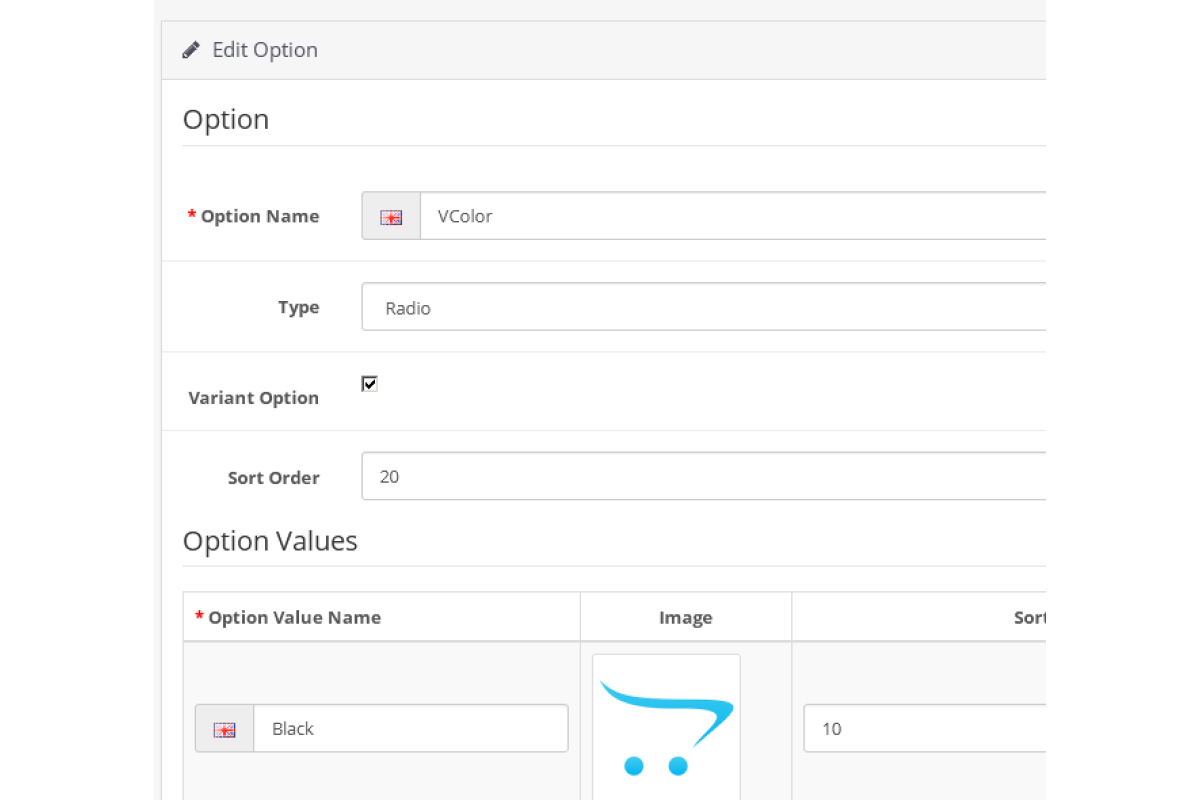Image resolution: width=1200 pixels, height=800 pixels.
Task: Click the Option Name label text
Action: click(x=259, y=216)
